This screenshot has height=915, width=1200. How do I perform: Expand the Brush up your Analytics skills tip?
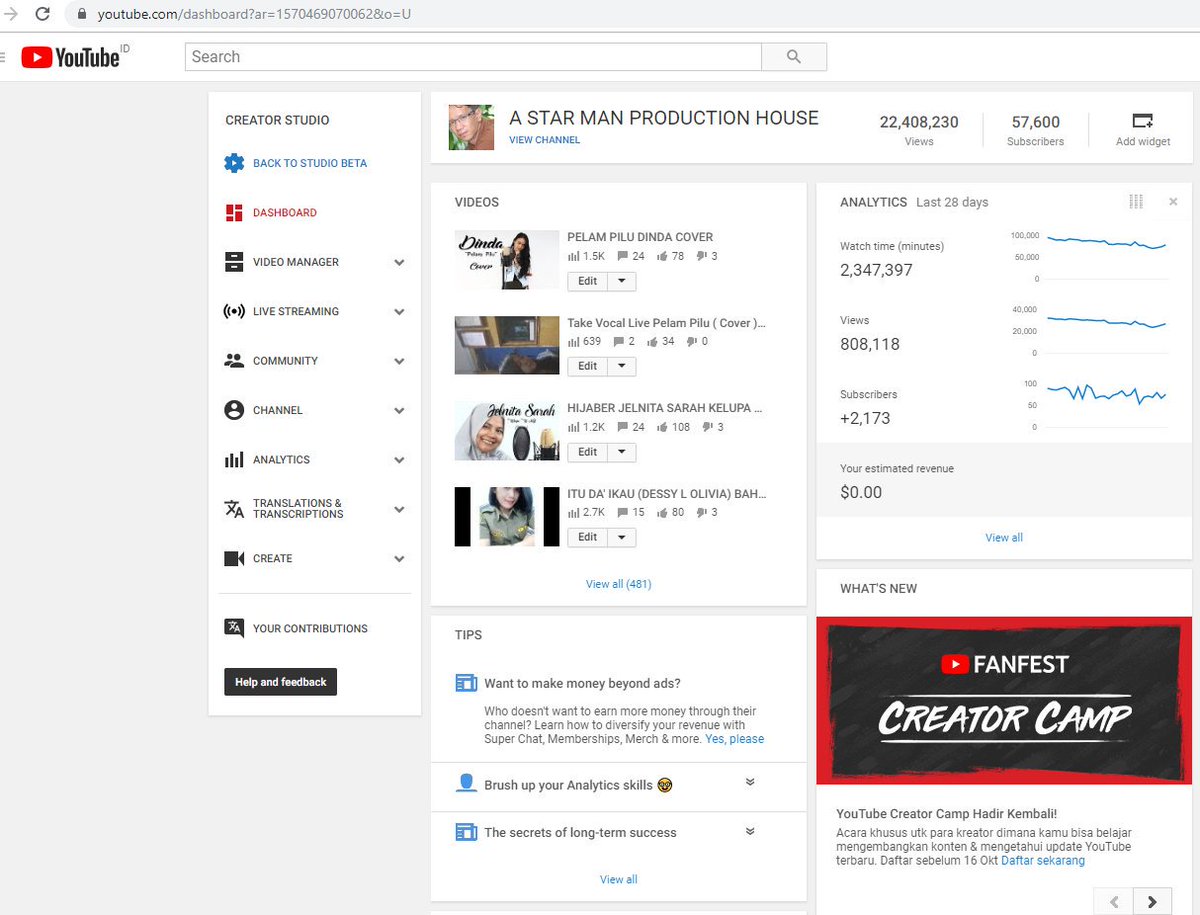750,782
